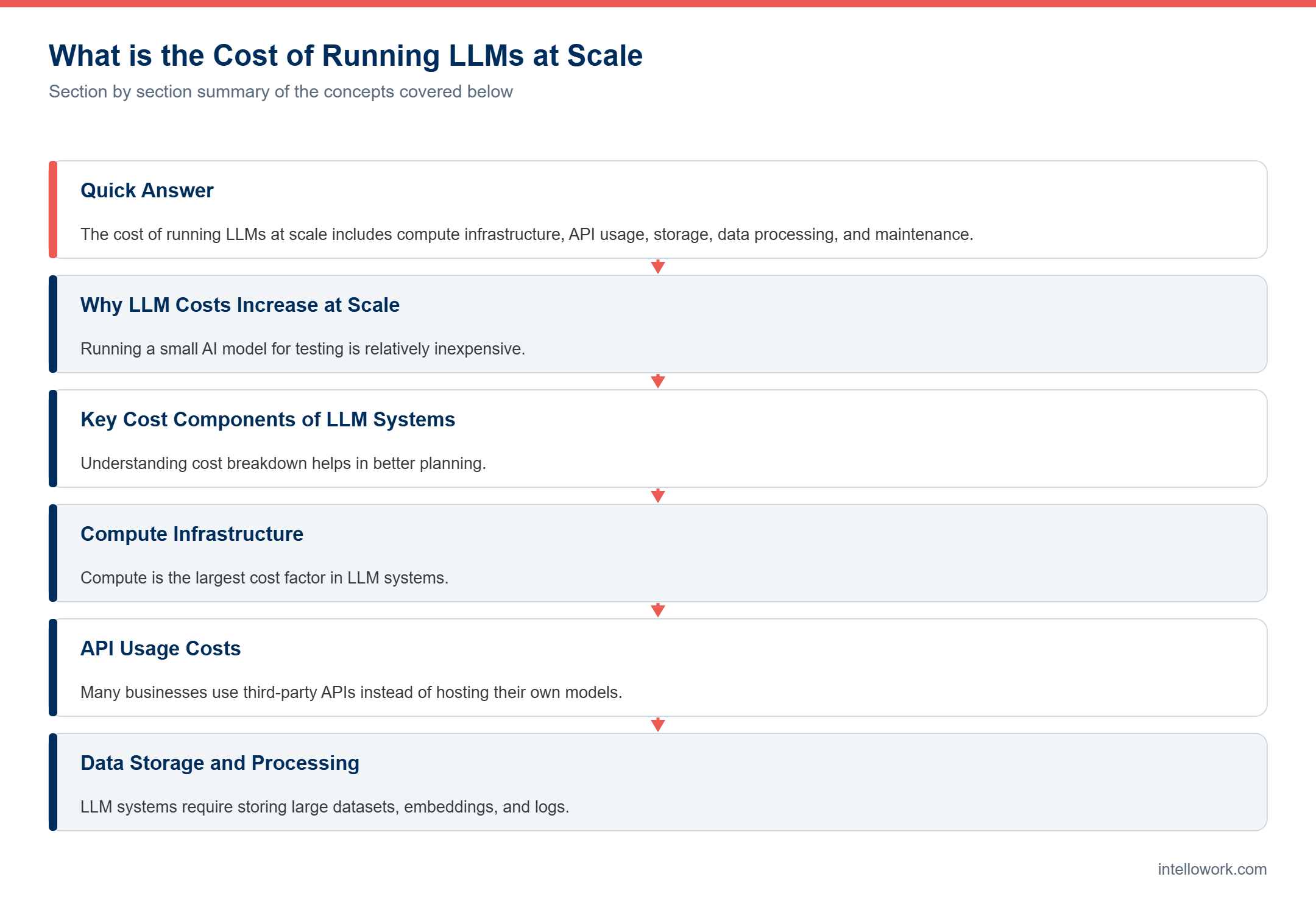This screenshot has width=1316, height=899.
Task: Select the 'Data Storage and Processing' heading
Action: [220, 763]
